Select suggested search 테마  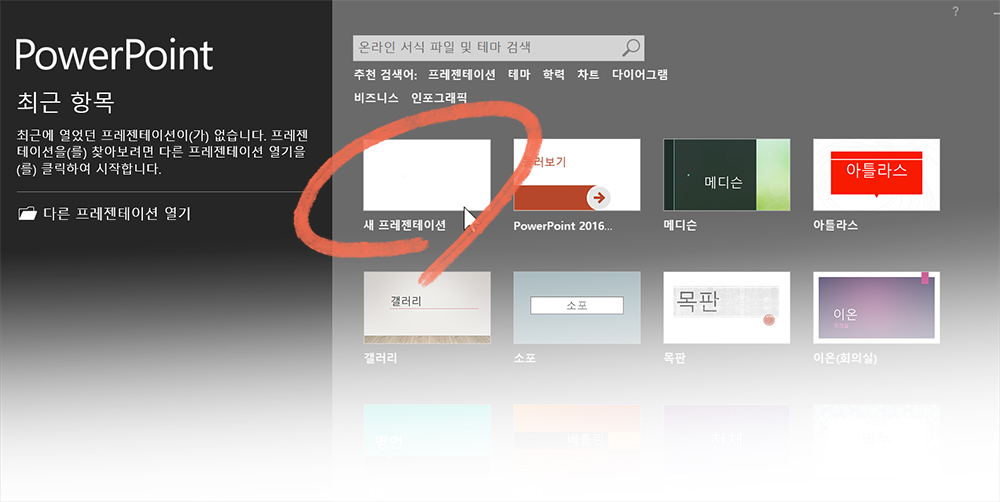tap(519, 75)
